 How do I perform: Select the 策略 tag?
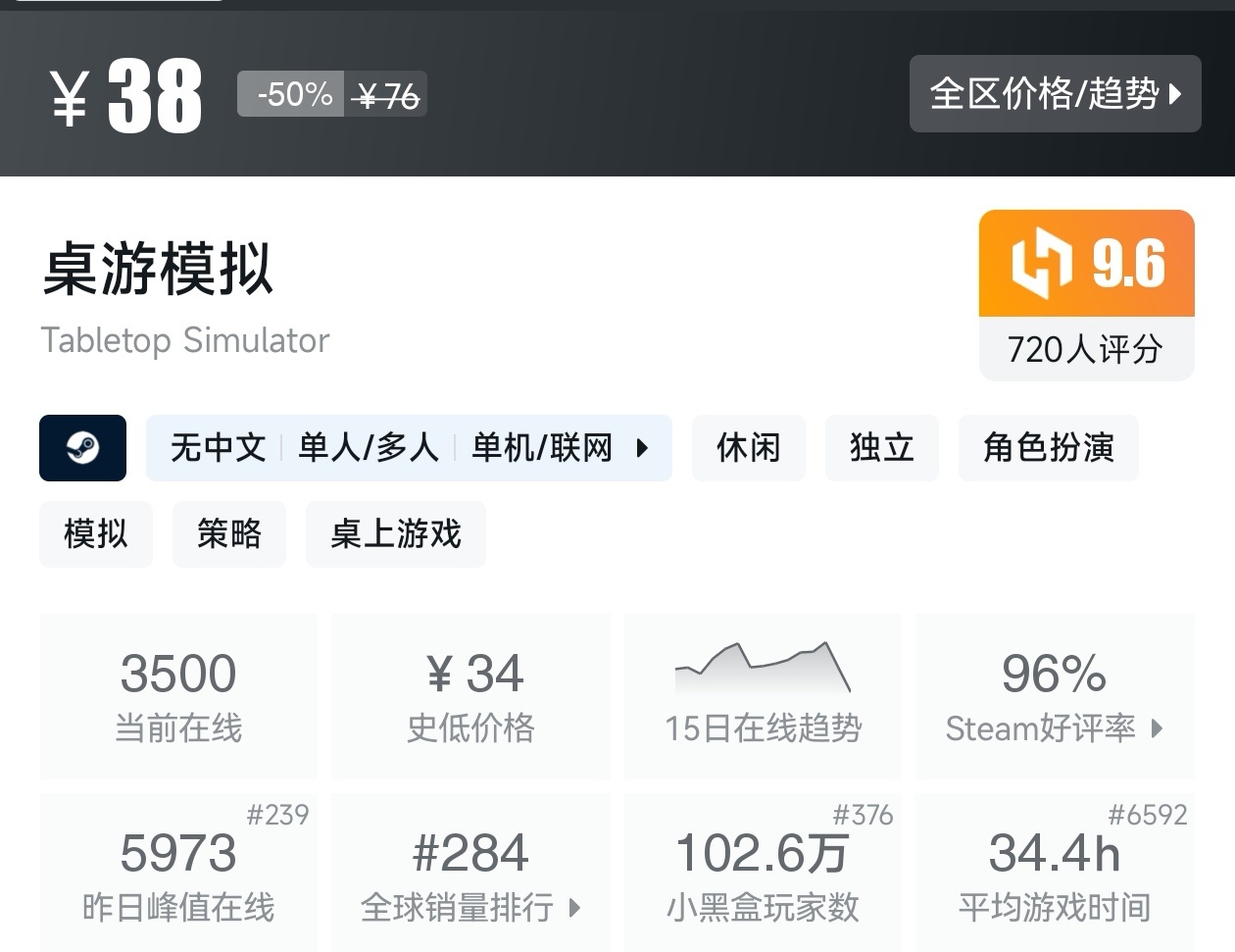pyautogui.click(x=229, y=534)
